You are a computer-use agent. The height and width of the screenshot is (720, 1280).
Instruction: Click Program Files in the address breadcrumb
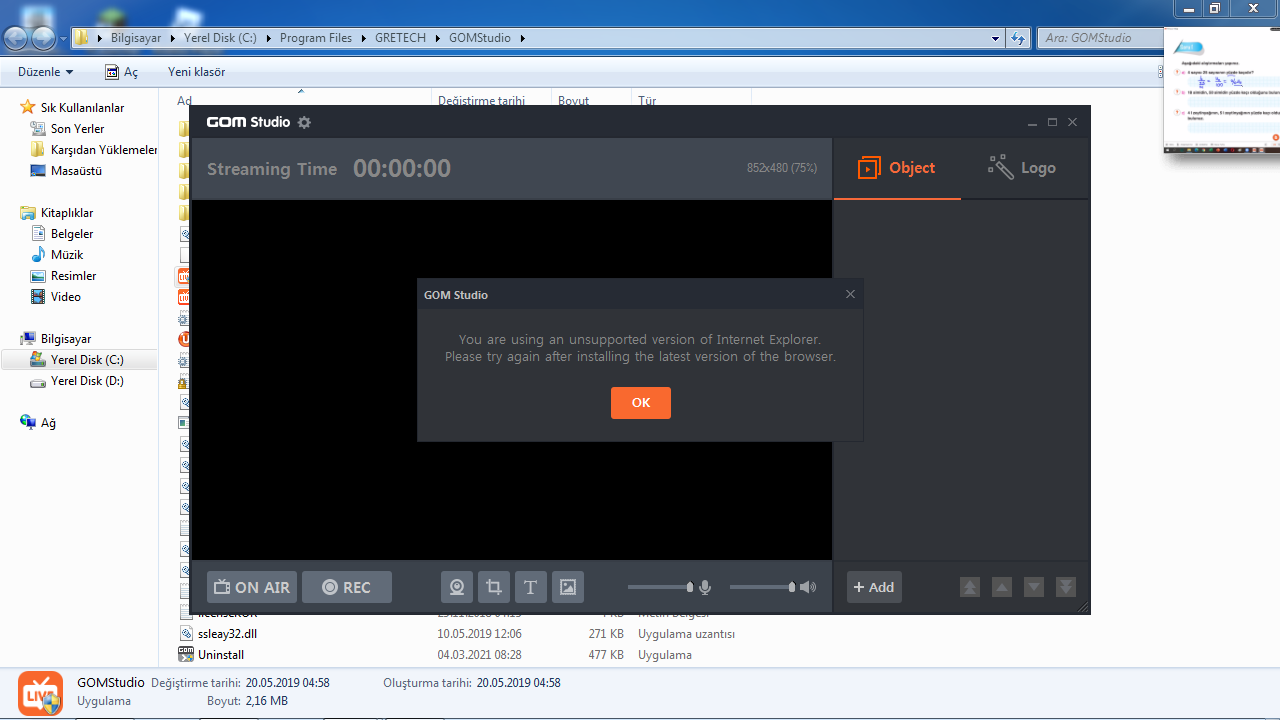click(x=316, y=38)
